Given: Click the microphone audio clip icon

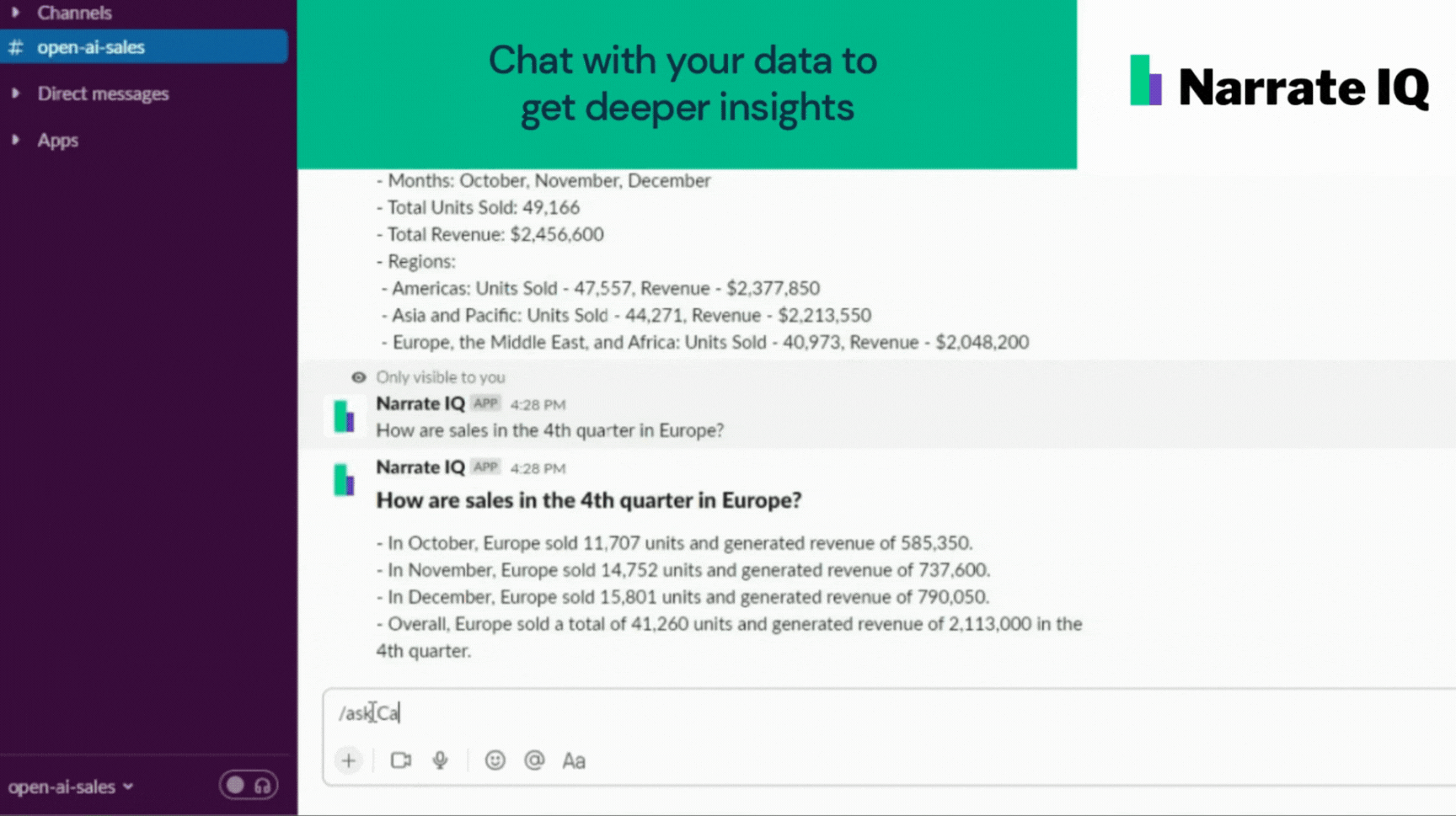Looking at the screenshot, I should pyautogui.click(x=440, y=760).
